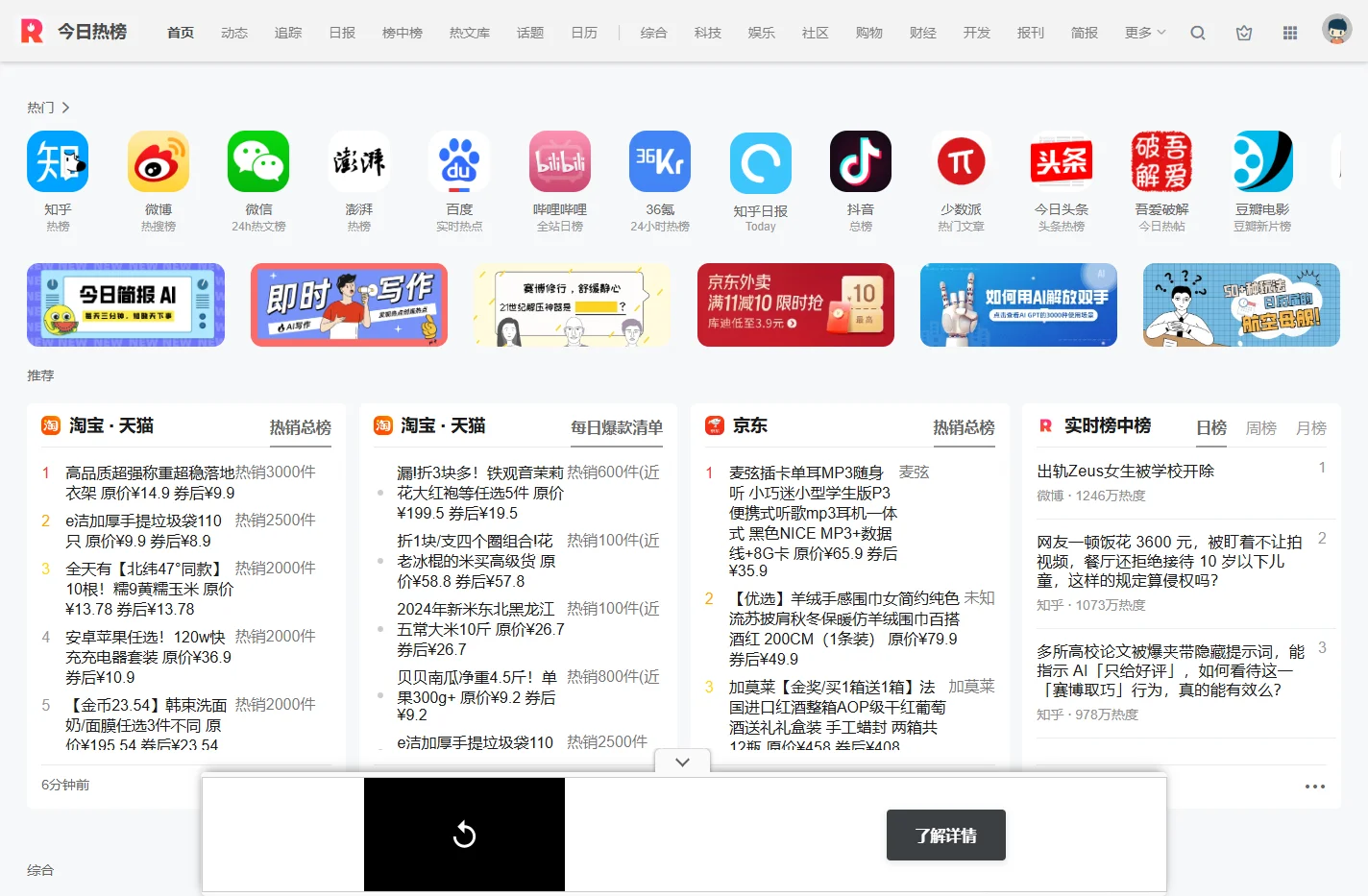1368x896 pixels.
Task: Open the 麦弦插卡单耳MP3 item
Action: click(813, 523)
